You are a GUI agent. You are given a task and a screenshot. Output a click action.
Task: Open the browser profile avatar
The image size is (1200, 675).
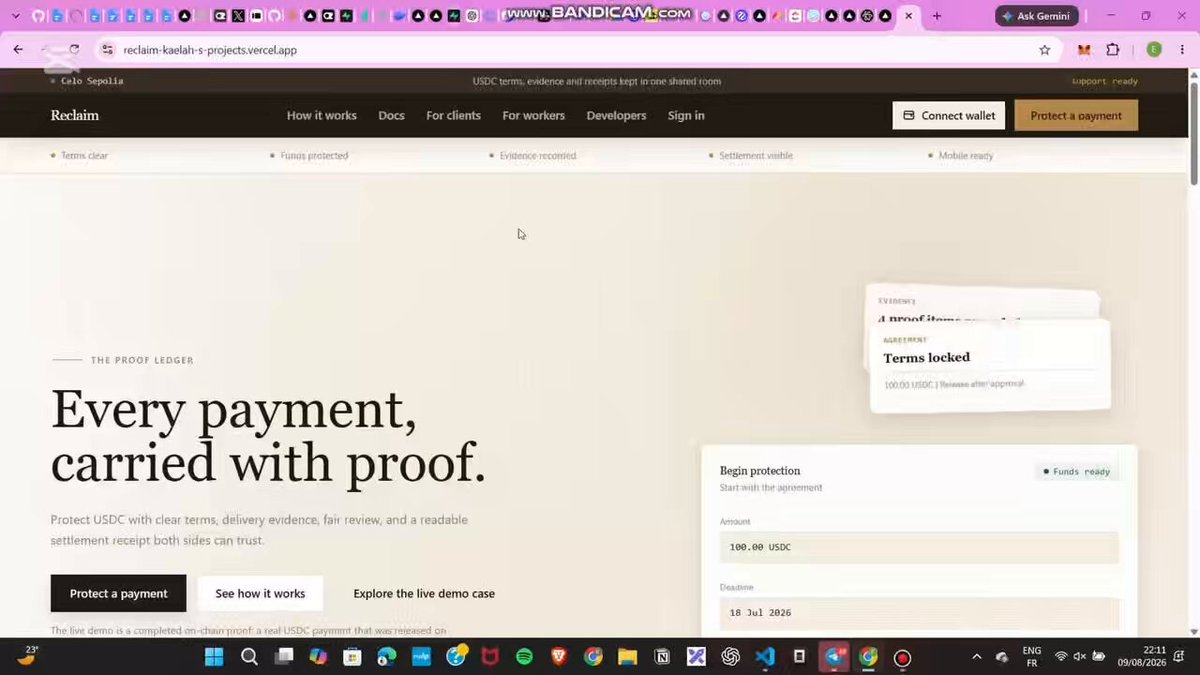(x=1154, y=50)
